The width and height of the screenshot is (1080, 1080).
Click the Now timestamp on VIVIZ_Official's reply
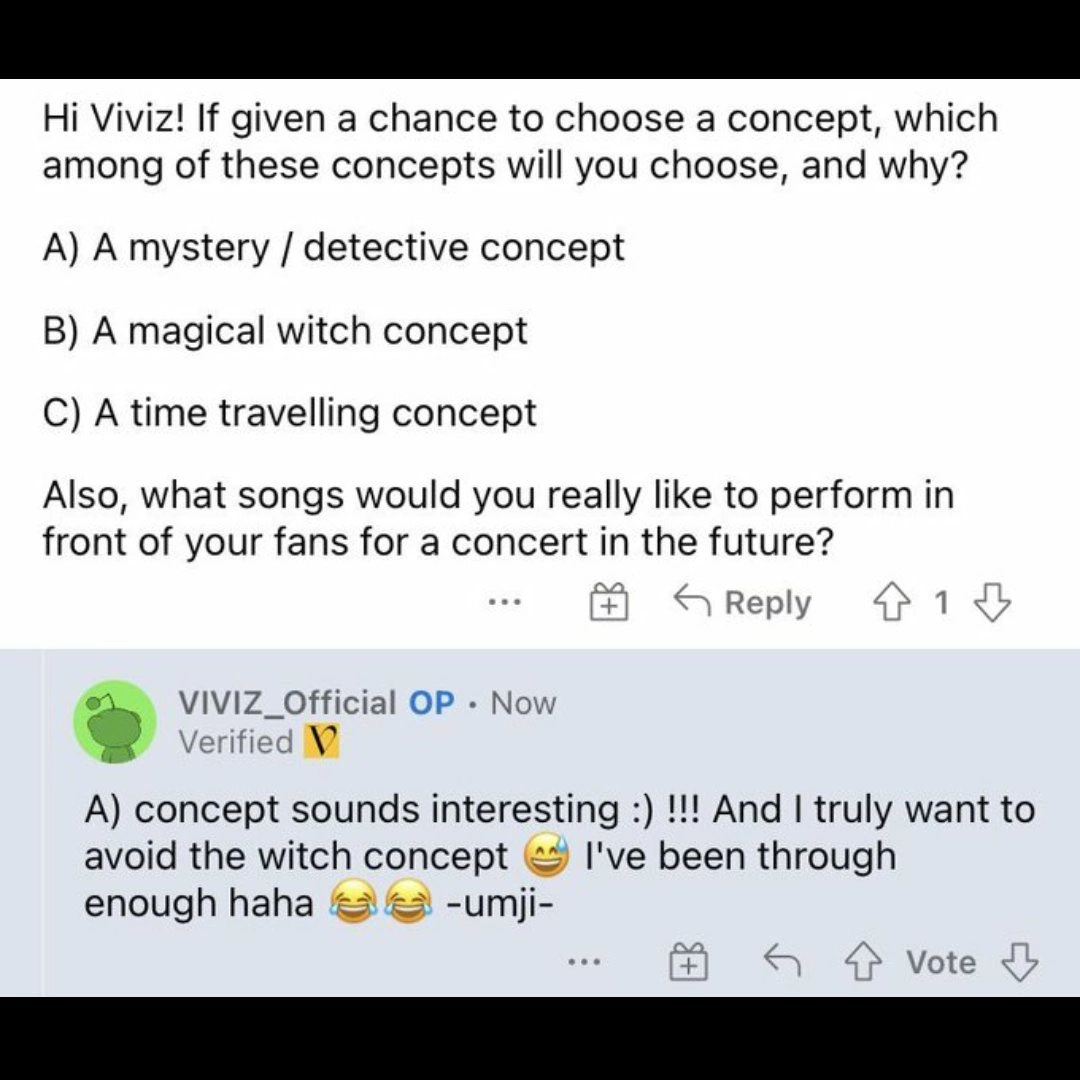coord(523,703)
